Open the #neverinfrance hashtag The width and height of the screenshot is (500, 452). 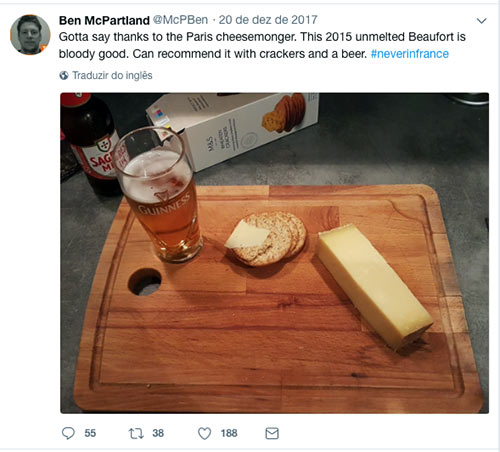410,54
